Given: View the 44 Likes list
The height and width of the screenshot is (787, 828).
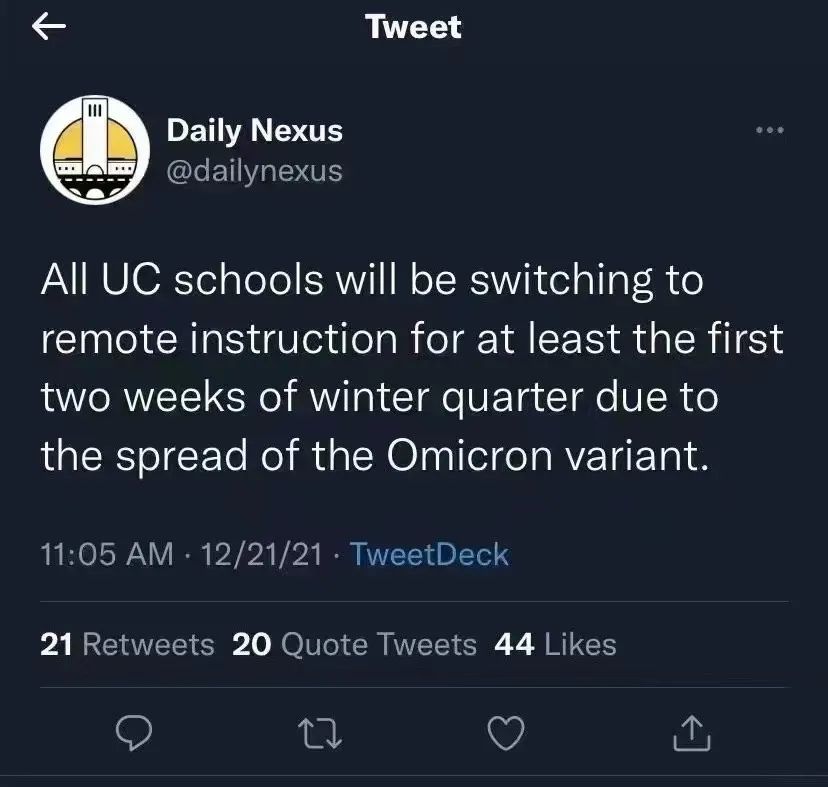Looking at the screenshot, I should coord(555,645).
